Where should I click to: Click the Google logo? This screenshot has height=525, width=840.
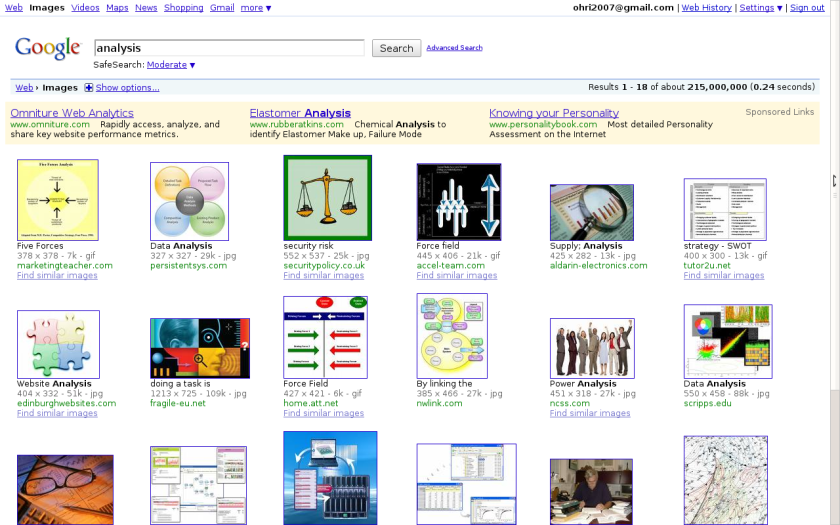point(47,48)
